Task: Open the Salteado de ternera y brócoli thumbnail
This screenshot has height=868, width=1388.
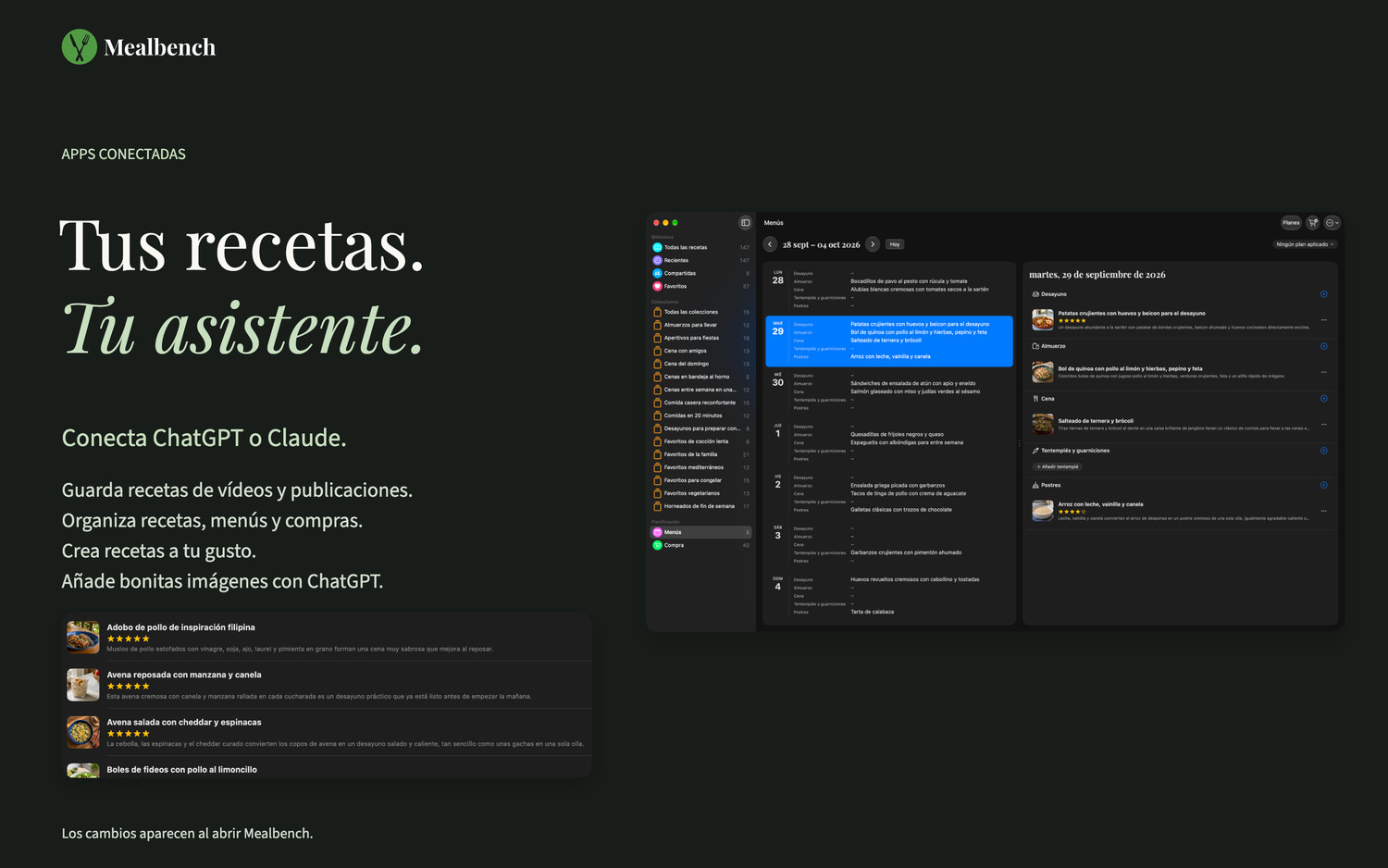Action: click(x=1043, y=425)
